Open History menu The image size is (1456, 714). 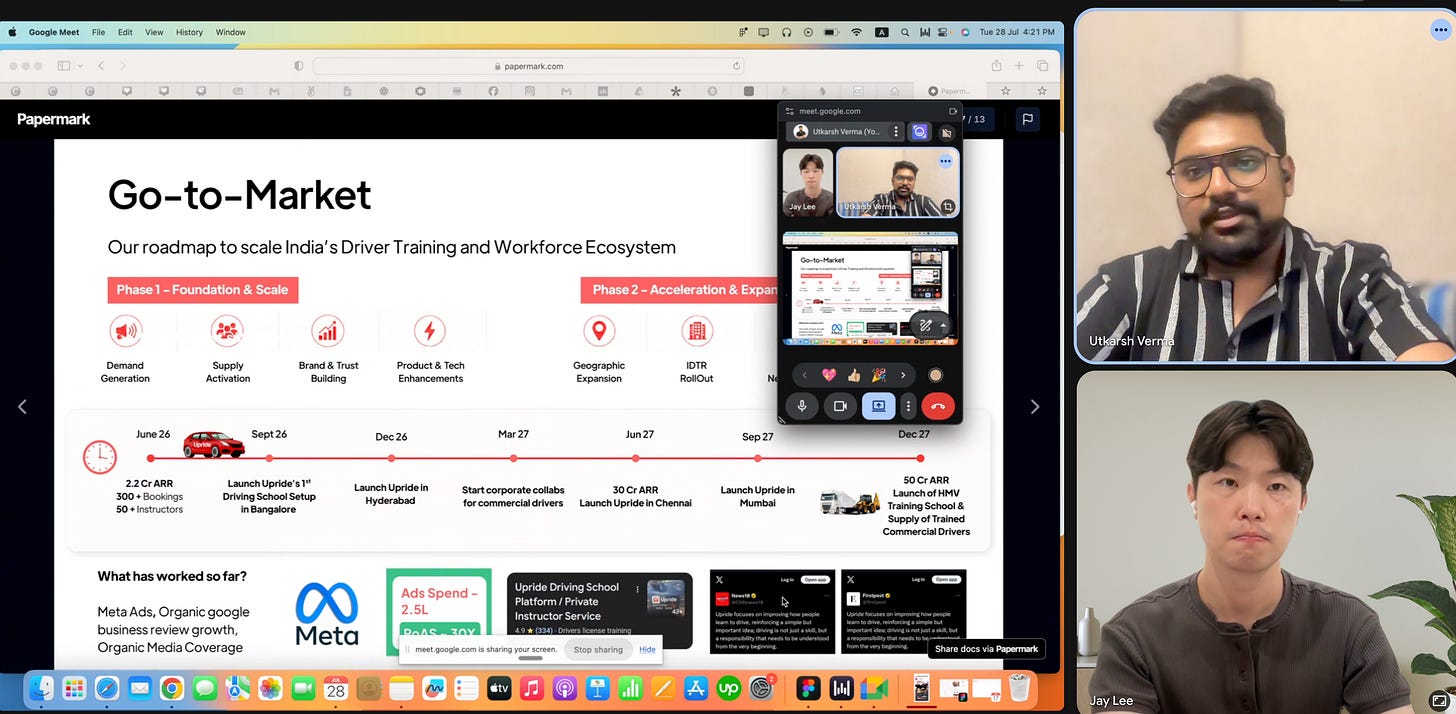(190, 32)
